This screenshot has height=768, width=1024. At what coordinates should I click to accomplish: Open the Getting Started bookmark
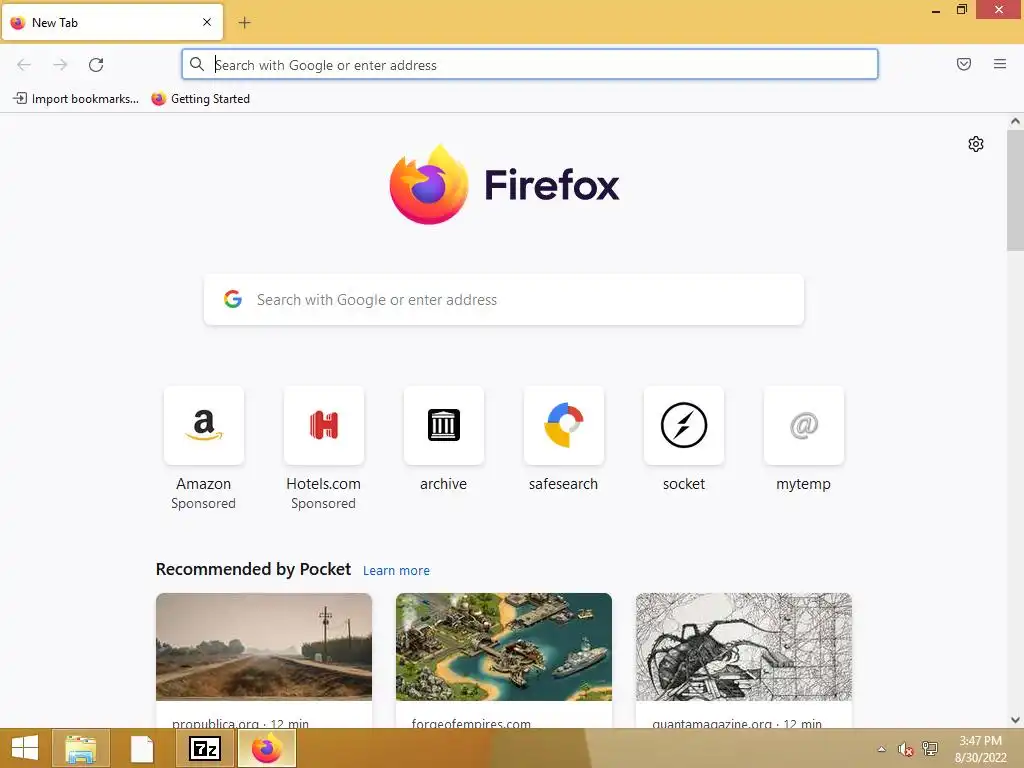(x=200, y=99)
